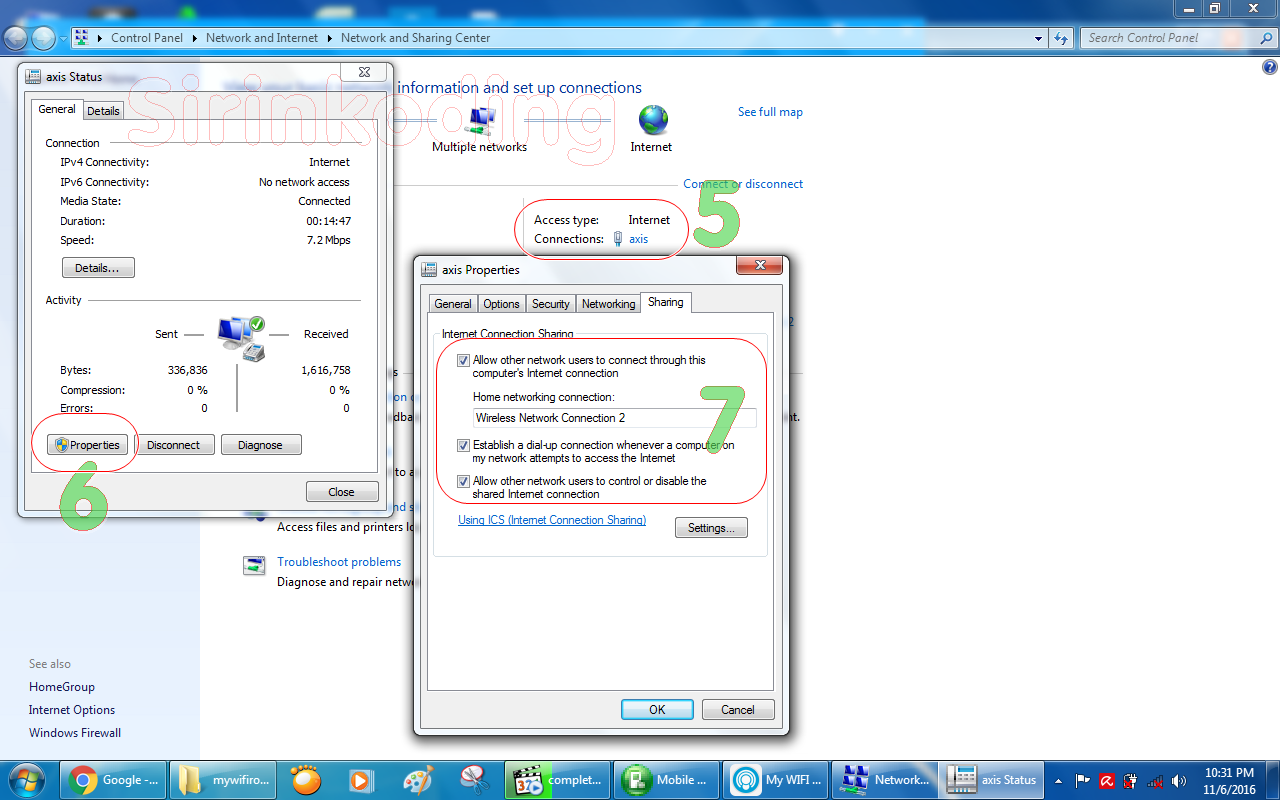Click the Diagnose button
This screenshot has height=800, width=1280.
[x=260, y=445]
